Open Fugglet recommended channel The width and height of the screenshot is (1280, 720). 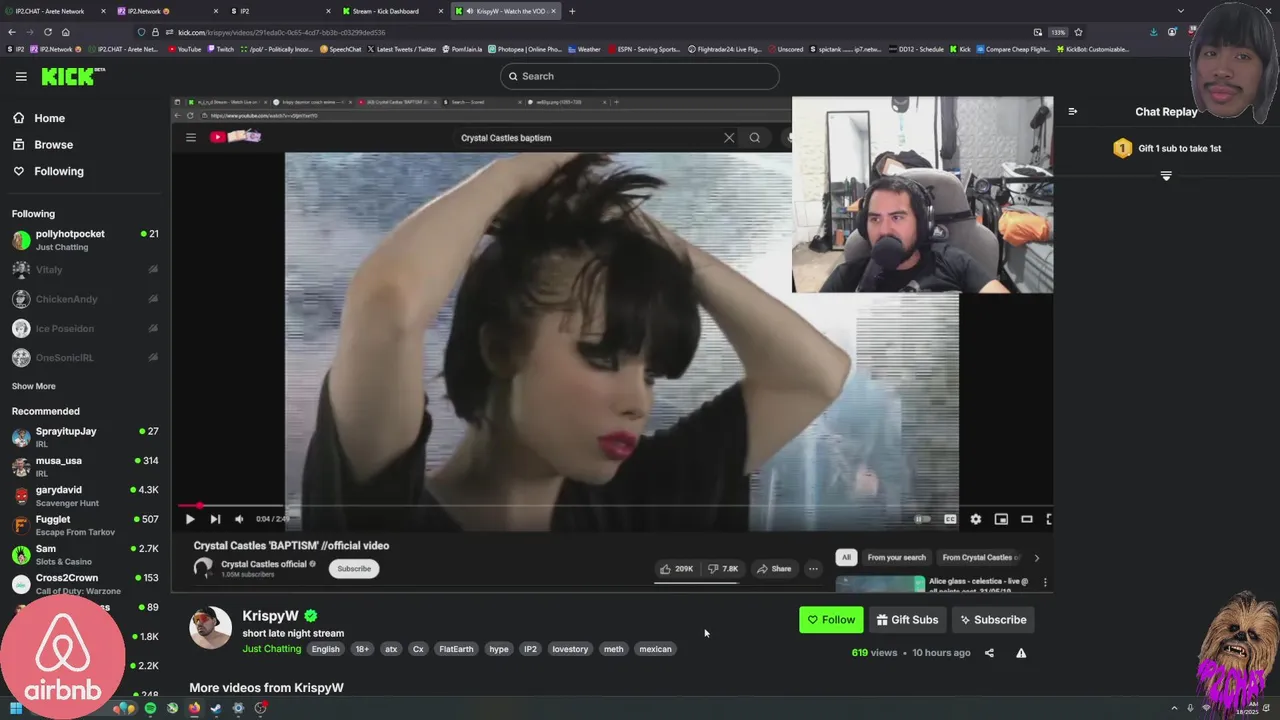coord(85,525)
